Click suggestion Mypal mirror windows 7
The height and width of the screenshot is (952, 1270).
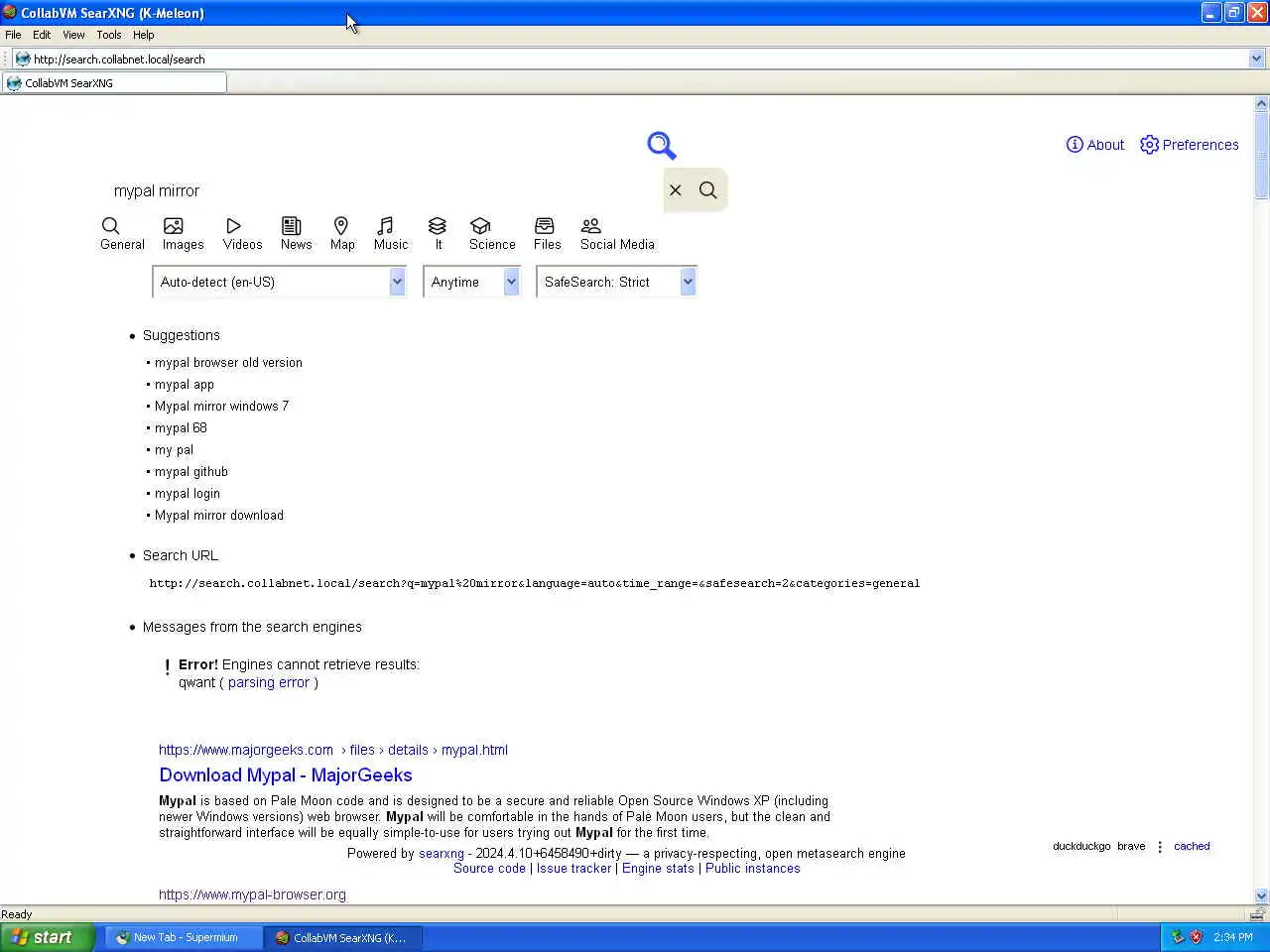[221, 407]
